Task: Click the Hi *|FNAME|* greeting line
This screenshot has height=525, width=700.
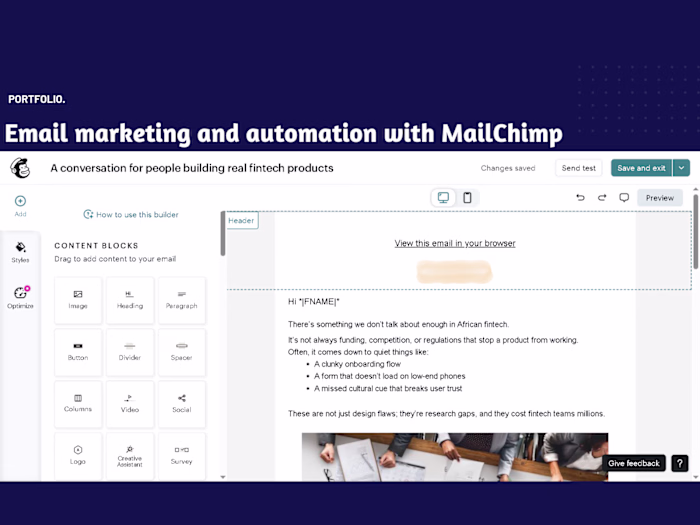Action: click(x=313, y=302)
